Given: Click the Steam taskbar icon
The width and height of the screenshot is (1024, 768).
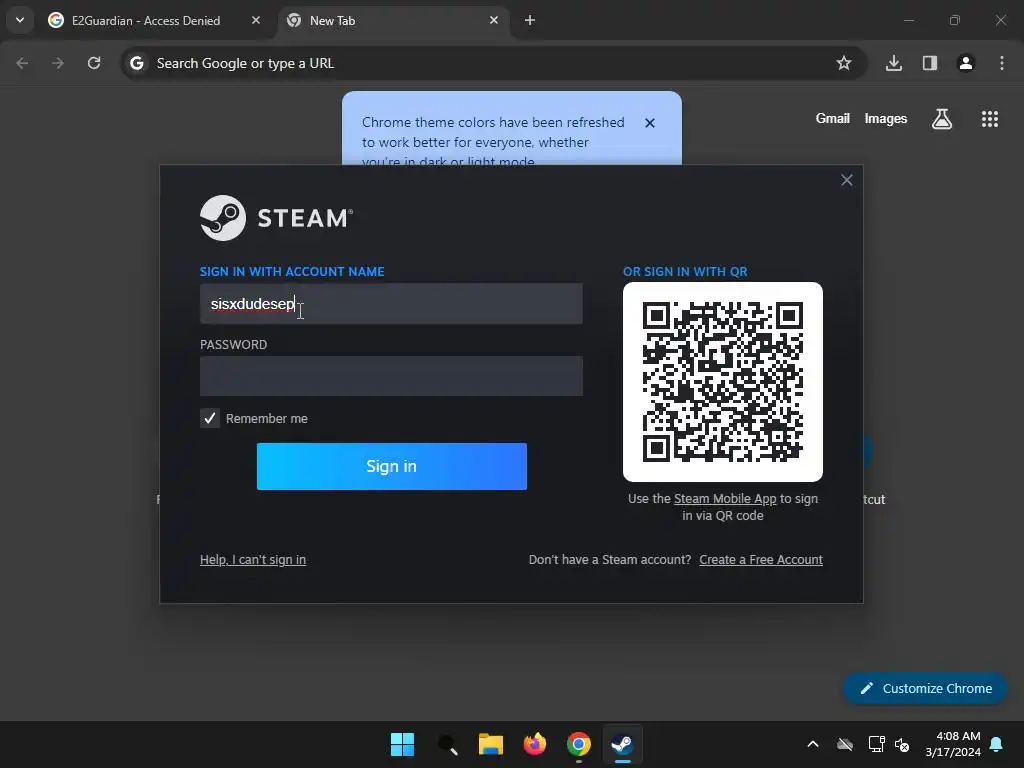Looking at the screenshot, I should point(622,744).
